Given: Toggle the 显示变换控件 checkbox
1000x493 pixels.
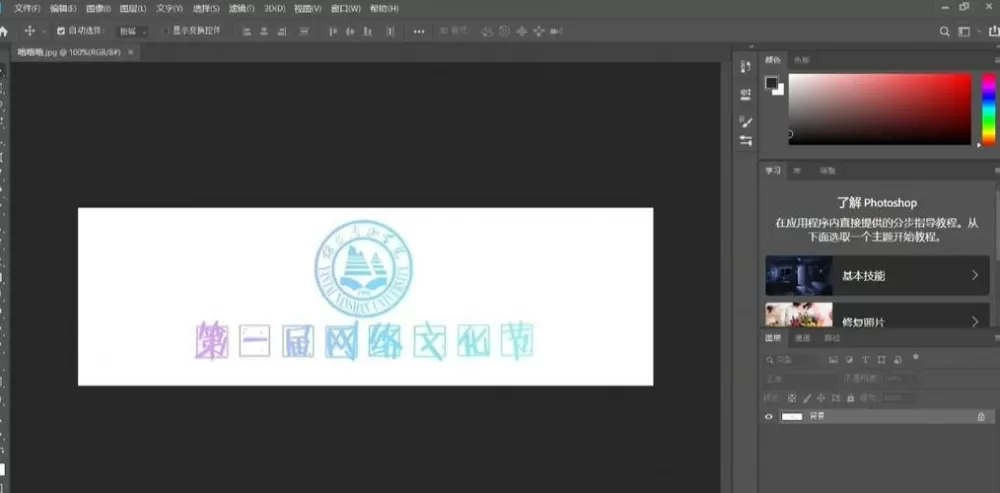Looking at the screenshot, I should tap(165, 31).
